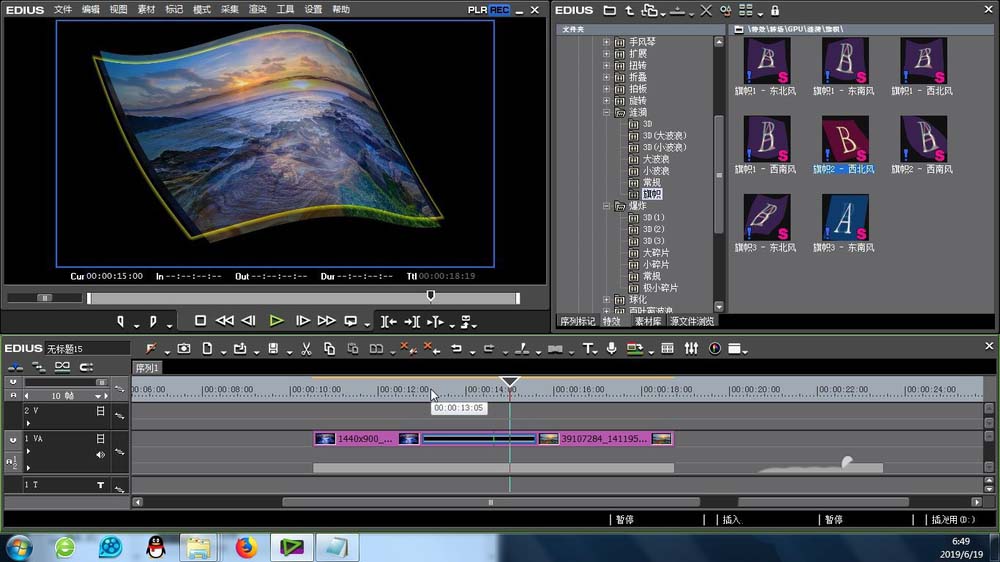Collapse the 涟漪 folder in the tree
Screen dimensions: 1000x562
pyautogui.click(x=606, y=112)
